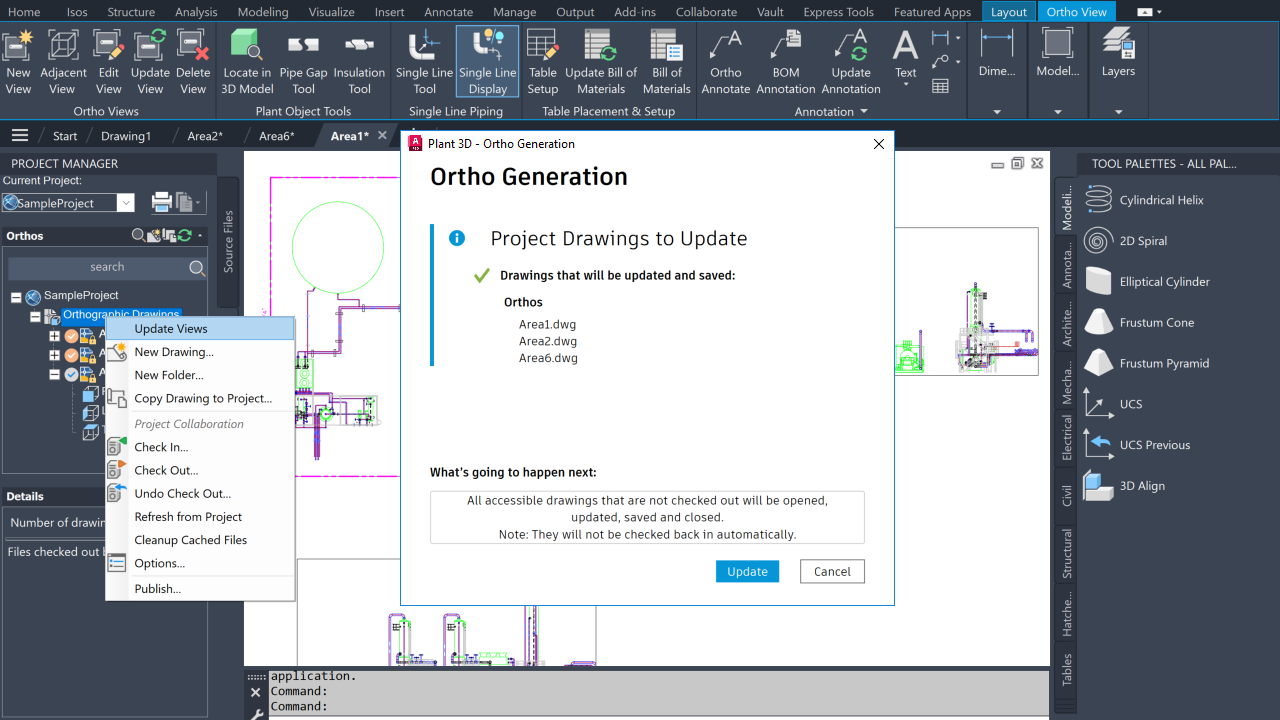Toggle Single Line Display mode
This screenshot has width=1280, height=720.
coord(488,62)
